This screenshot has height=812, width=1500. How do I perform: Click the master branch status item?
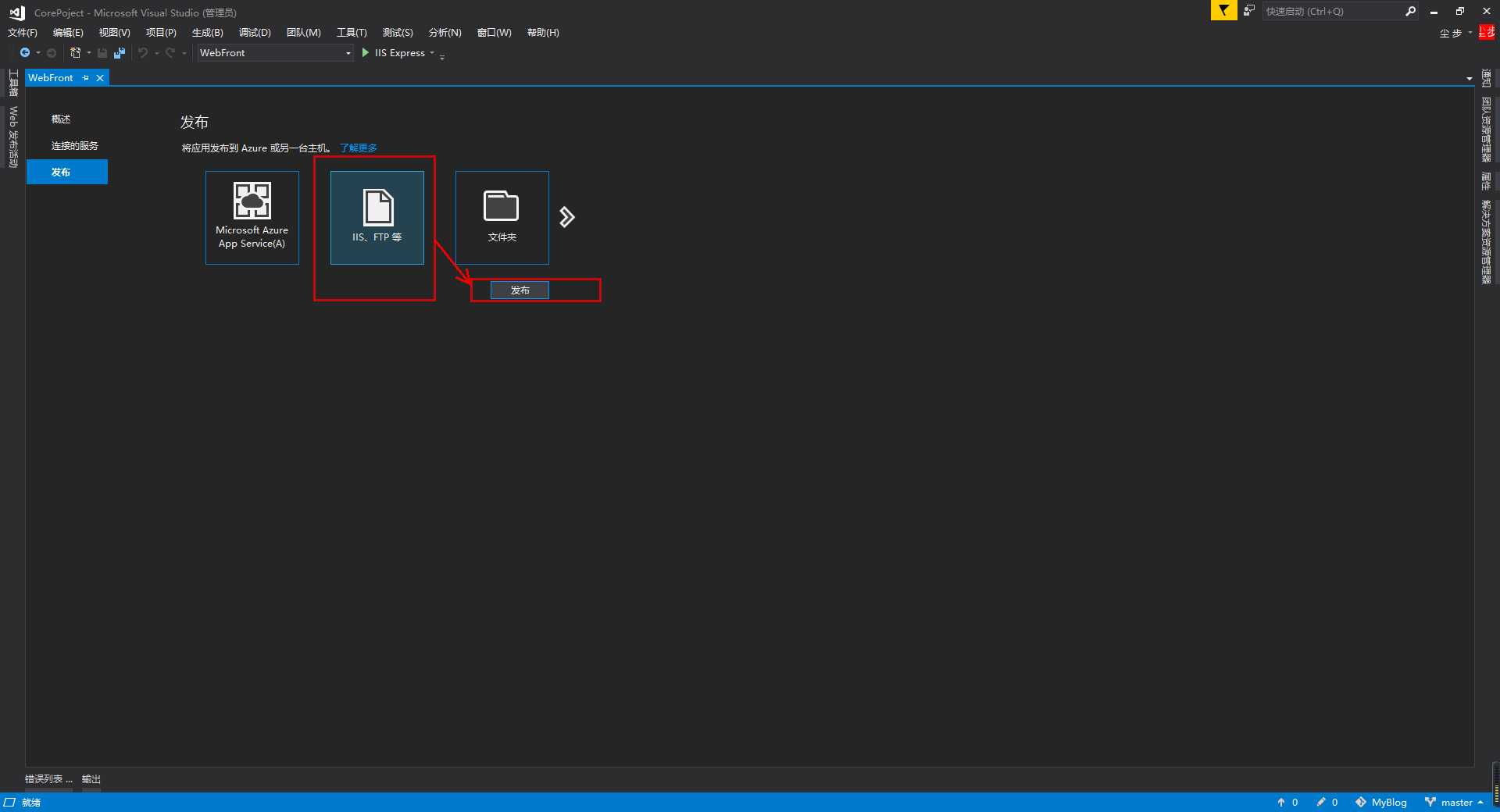(x=1455, y=803)
